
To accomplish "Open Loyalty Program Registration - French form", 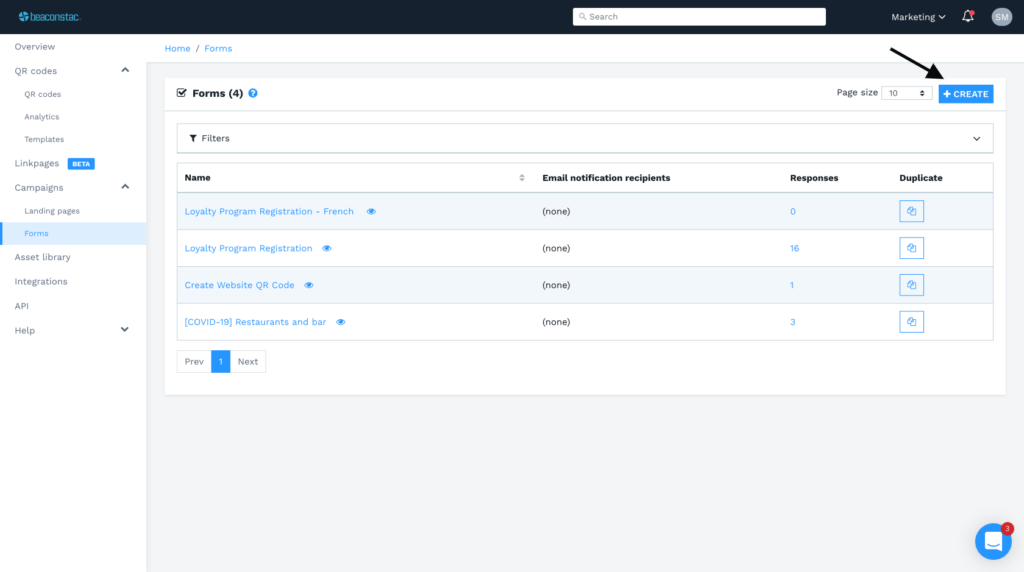I will (269, 212).
